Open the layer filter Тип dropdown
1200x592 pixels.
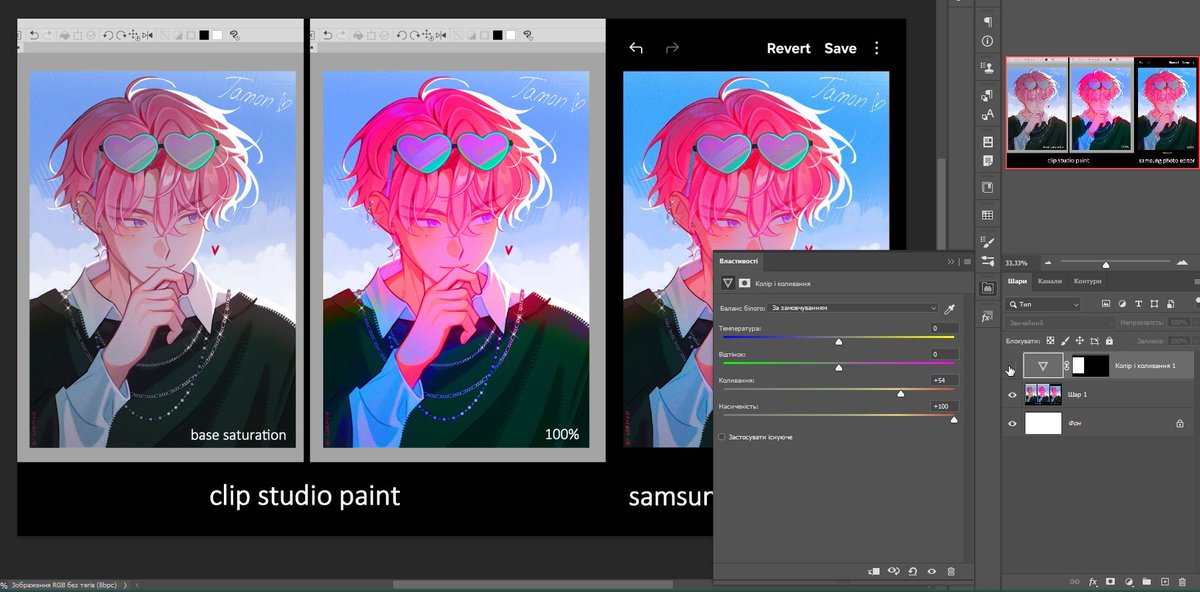[x=1043, y=303]
